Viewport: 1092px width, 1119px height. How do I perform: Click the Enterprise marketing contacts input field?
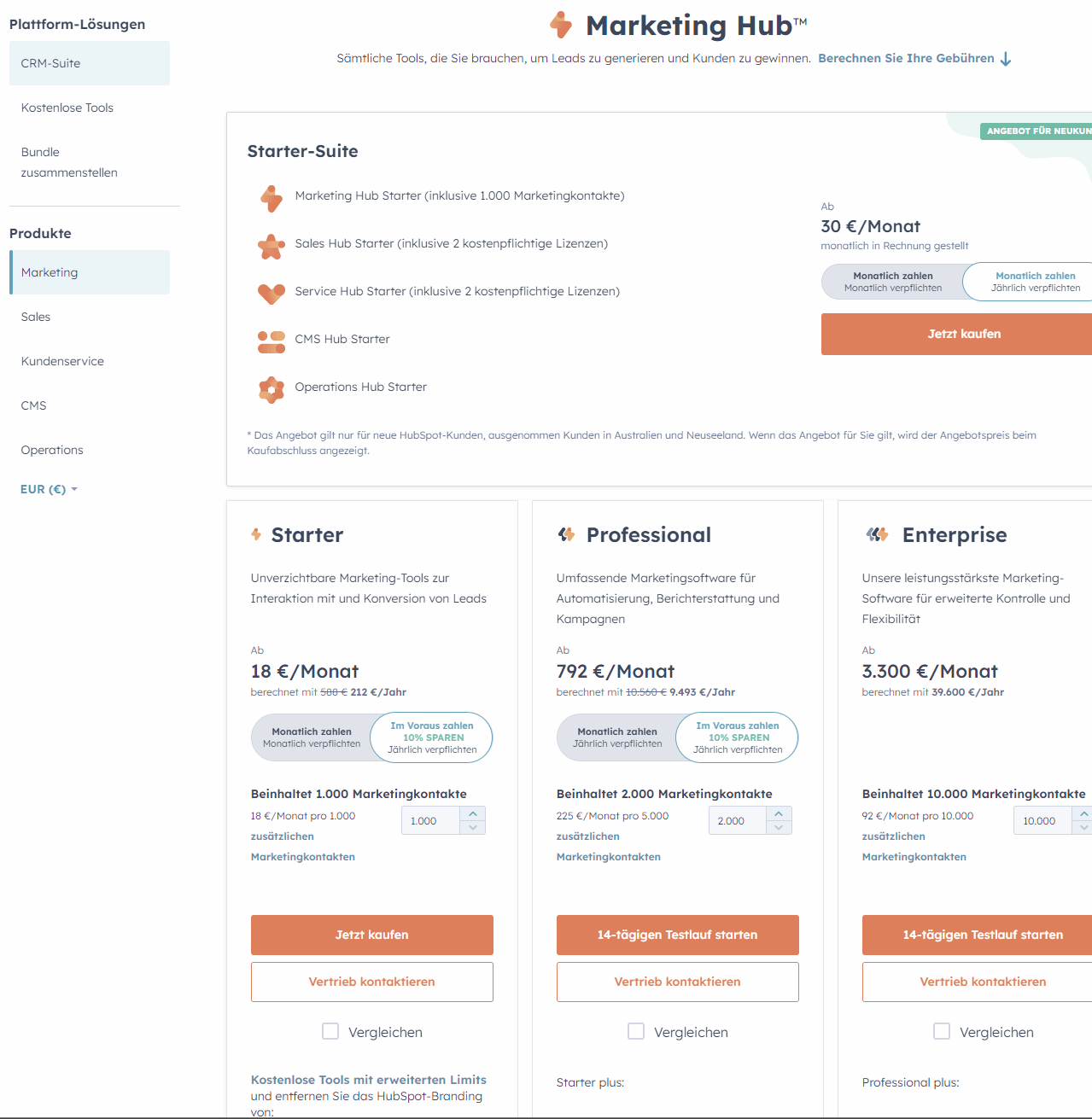[x=1042, y=821]
